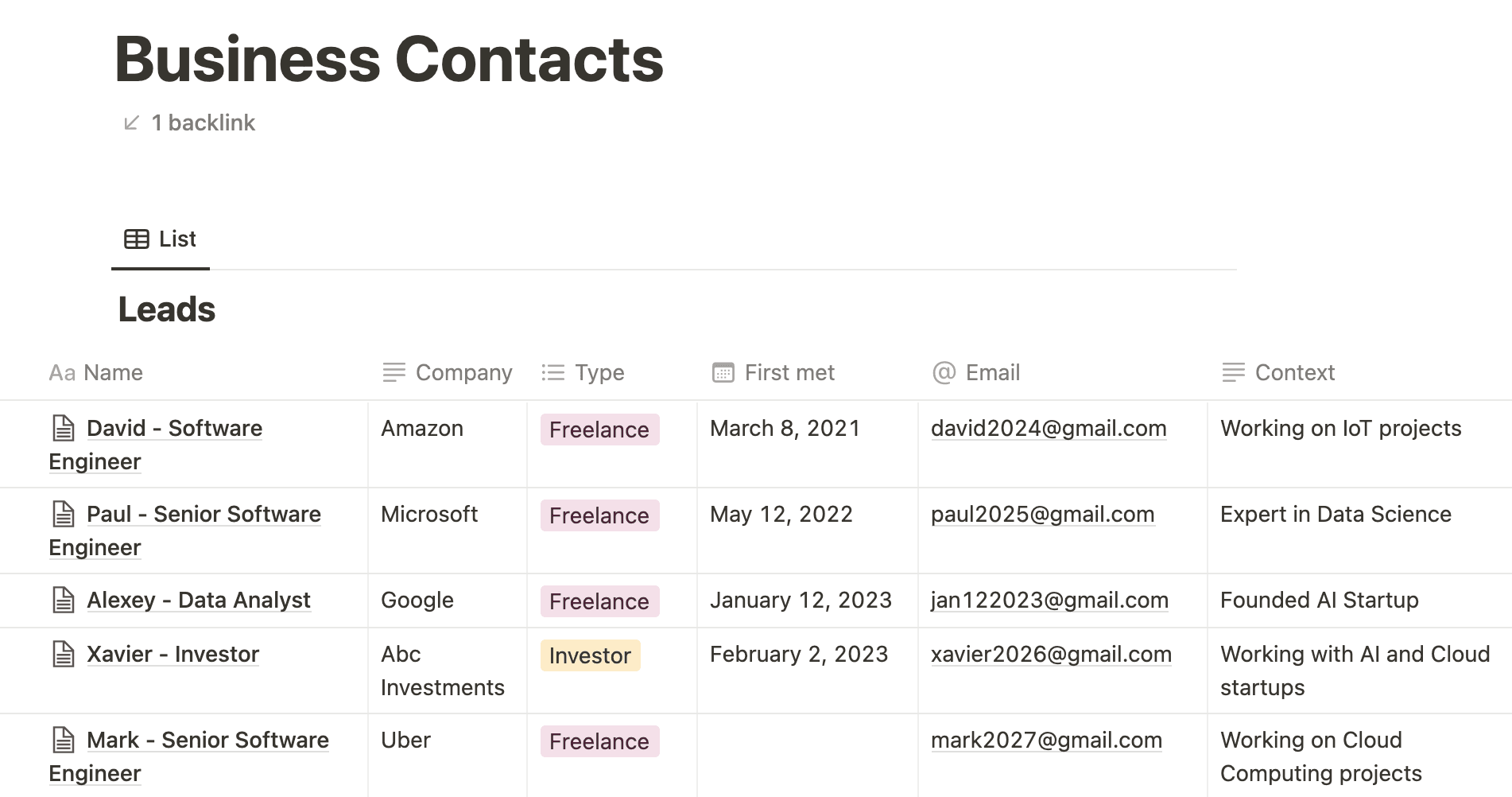Click the Investor tag for Xavier

click(590, 655)
